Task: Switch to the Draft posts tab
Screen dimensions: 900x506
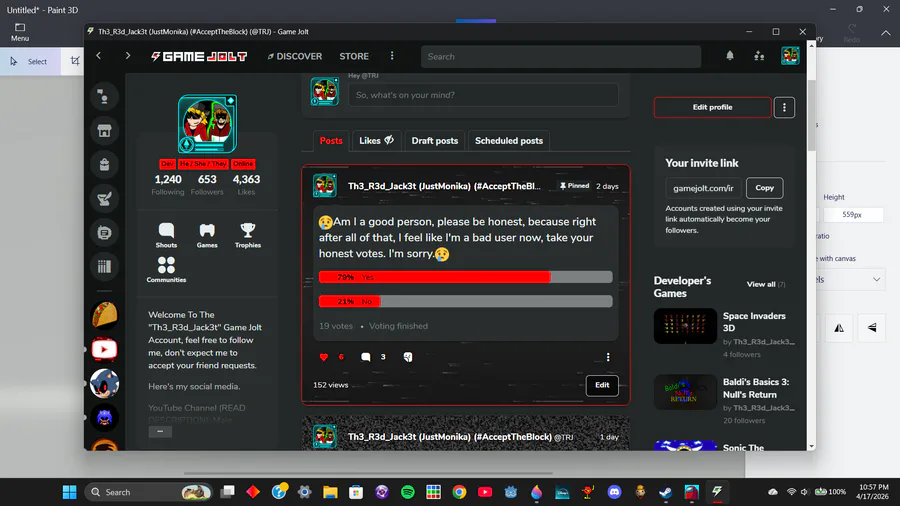Action: coord(435,141)
